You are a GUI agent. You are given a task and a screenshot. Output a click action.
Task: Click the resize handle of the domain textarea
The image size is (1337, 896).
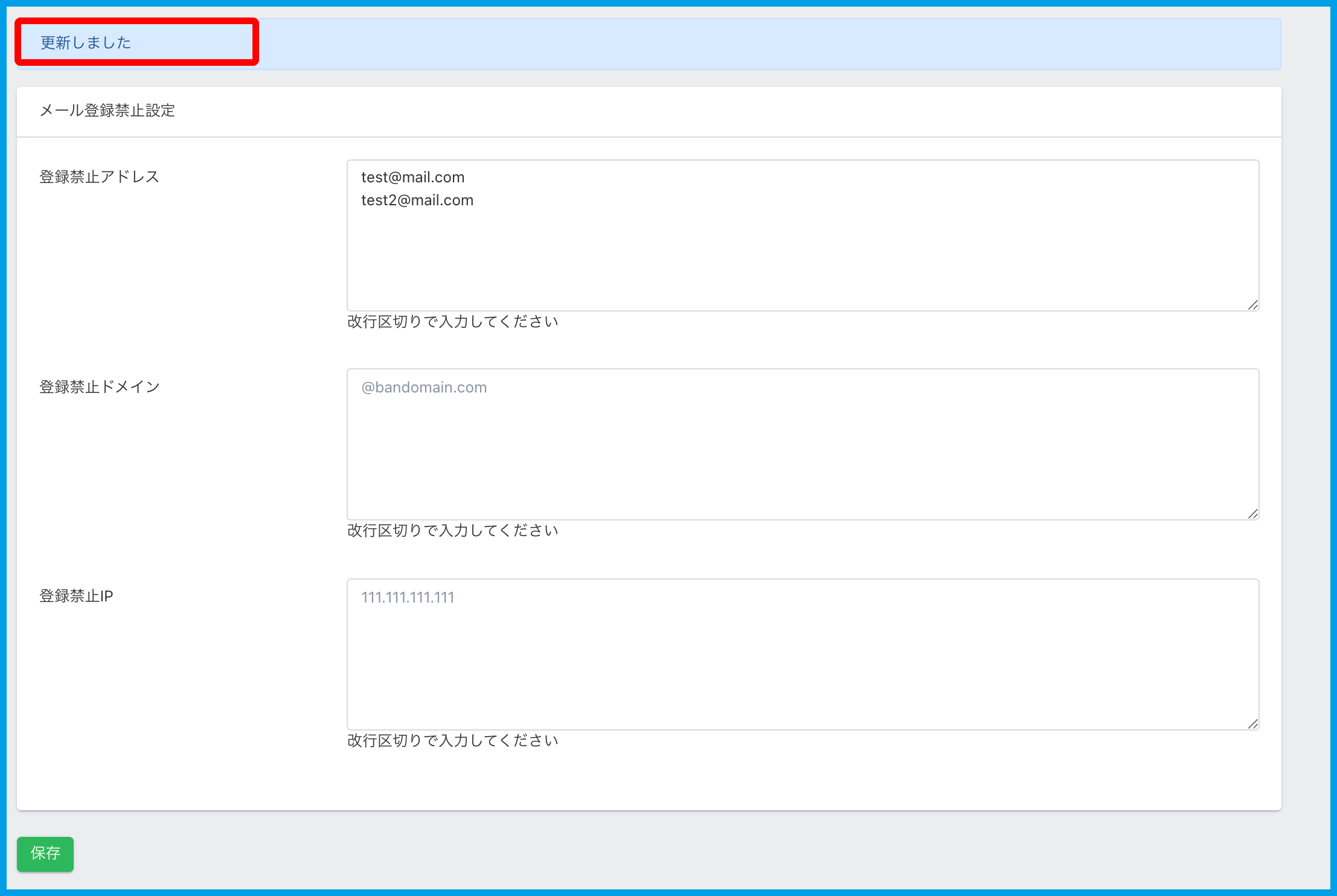pos(1253,514)
